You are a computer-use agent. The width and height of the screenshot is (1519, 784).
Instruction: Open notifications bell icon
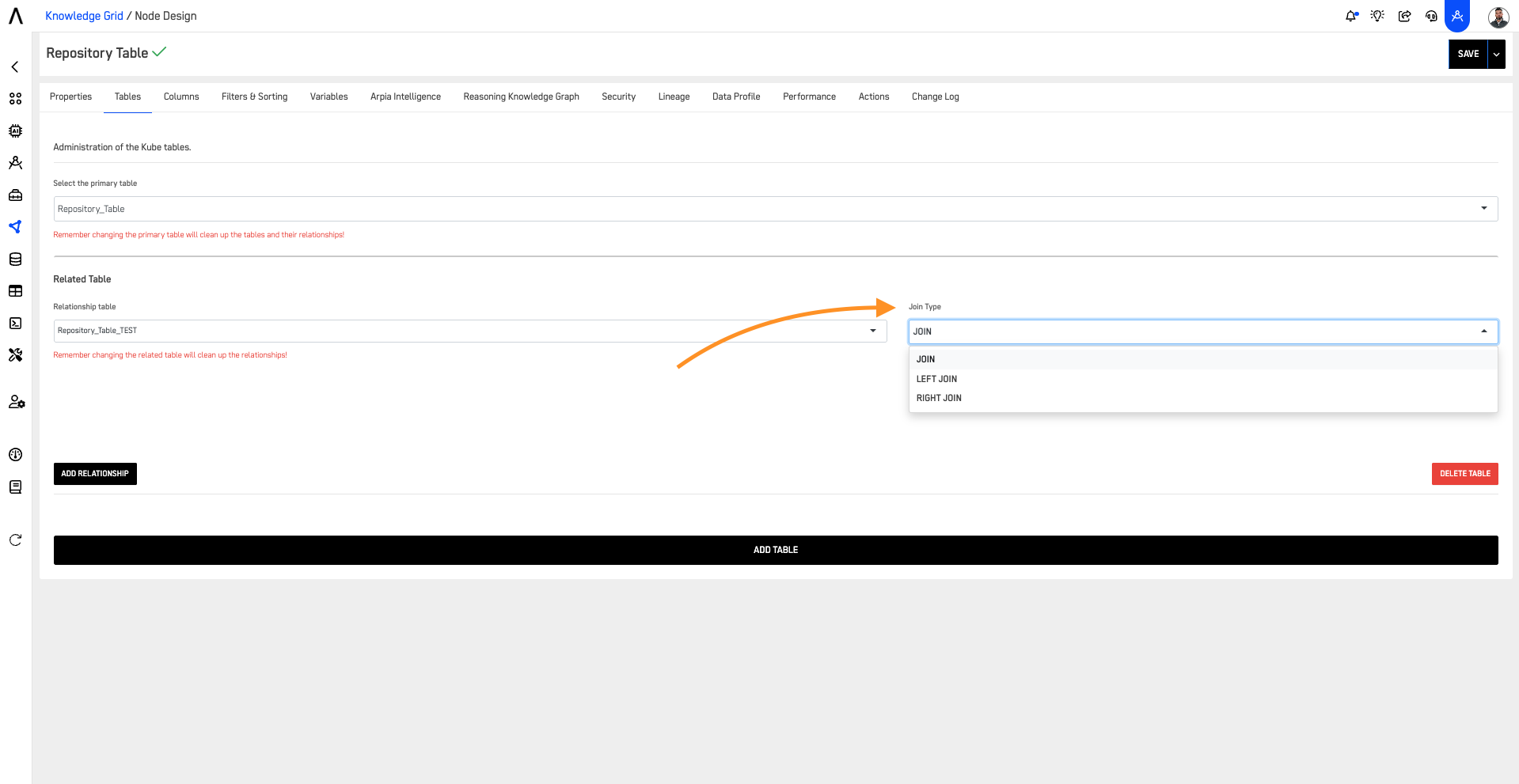tap(1351, 16)
